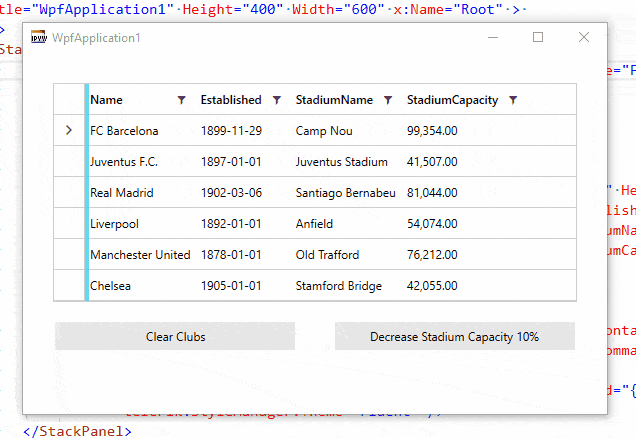
Task: Click the current-row arrow beside FC Barcelona
Action: [69, 130]
